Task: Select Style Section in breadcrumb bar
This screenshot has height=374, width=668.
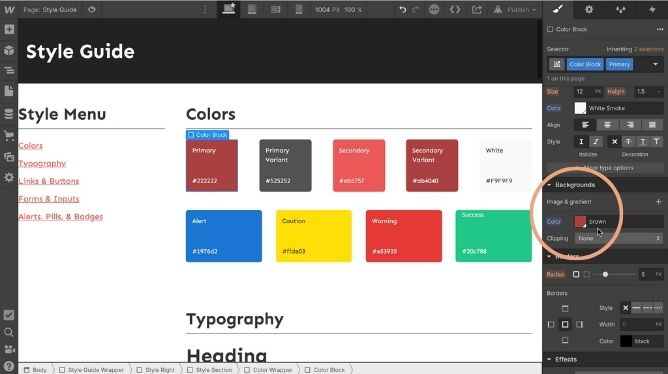Action: pos(210,370)
